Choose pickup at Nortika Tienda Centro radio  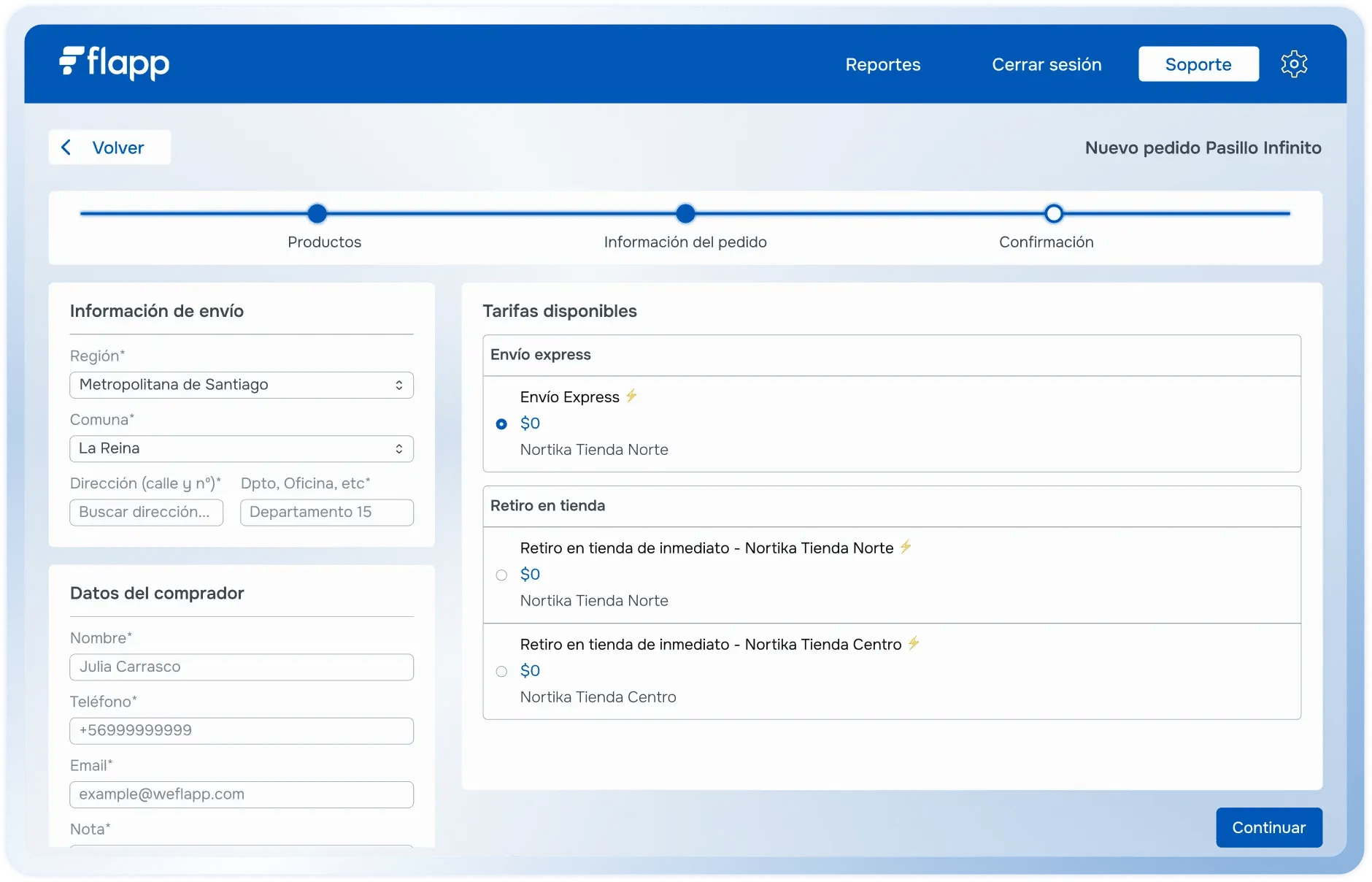501,672
